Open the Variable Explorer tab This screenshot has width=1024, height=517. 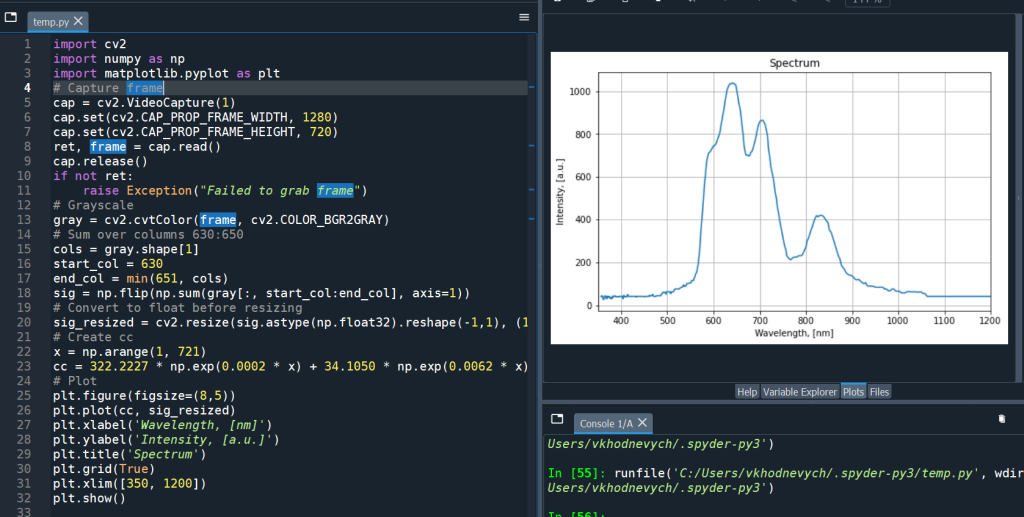[x=800, y=392]
